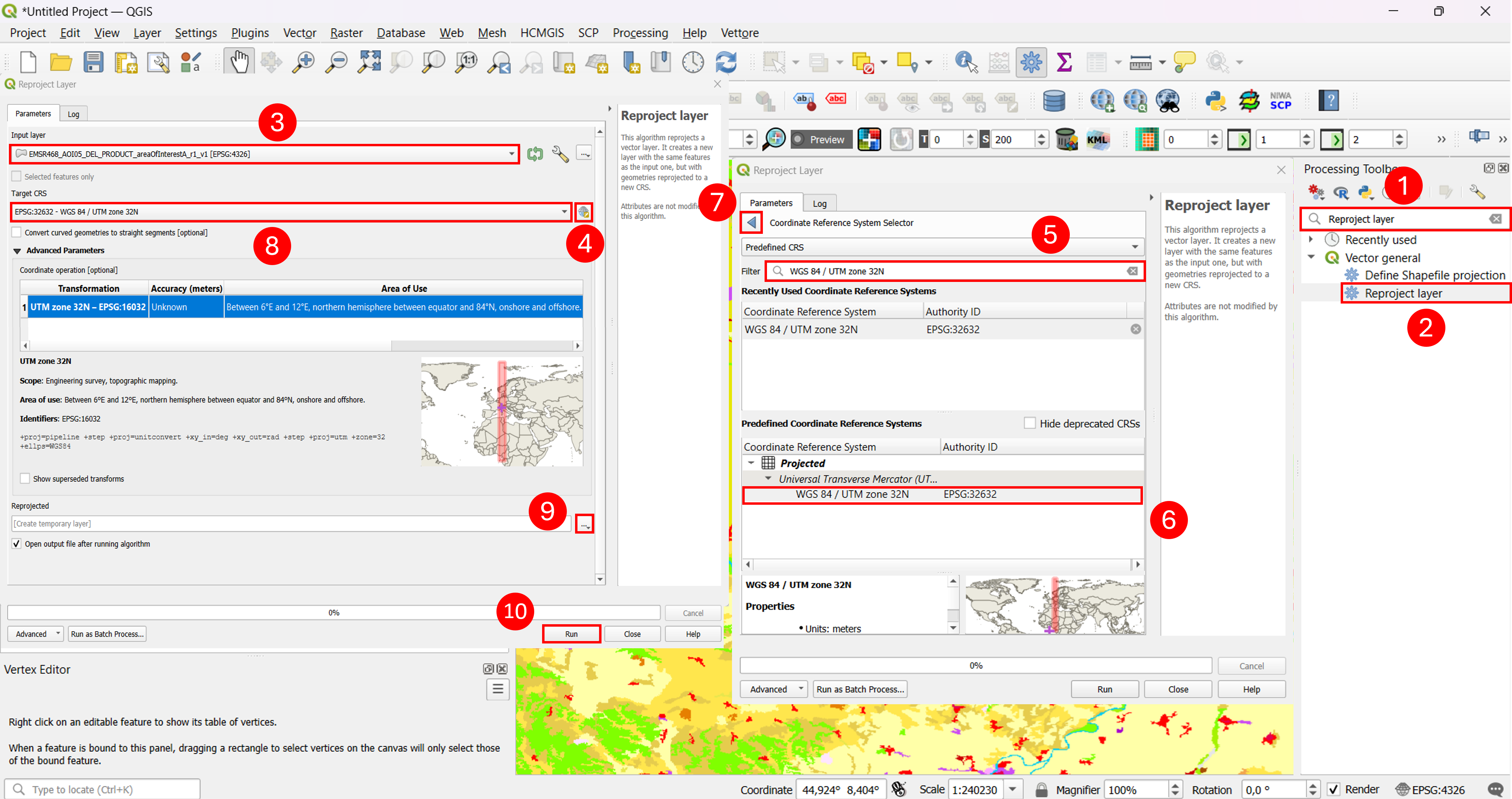
Task: Refresh the map canvas
Action: tap(726, 62)
